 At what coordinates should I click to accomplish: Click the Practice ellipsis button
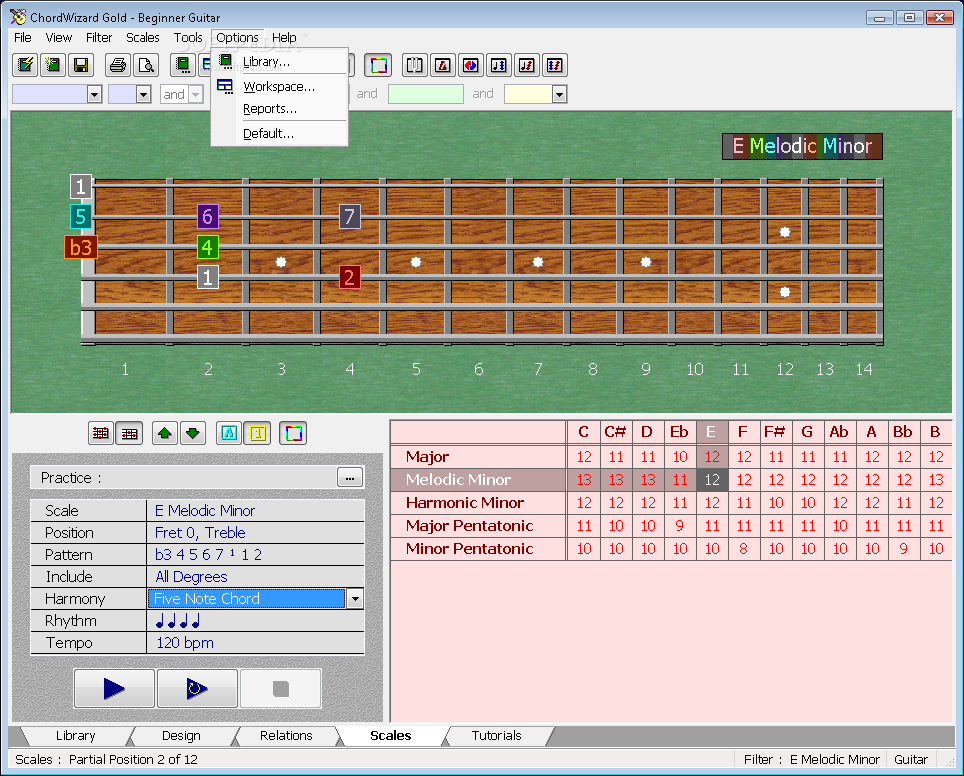pos(350,478)
